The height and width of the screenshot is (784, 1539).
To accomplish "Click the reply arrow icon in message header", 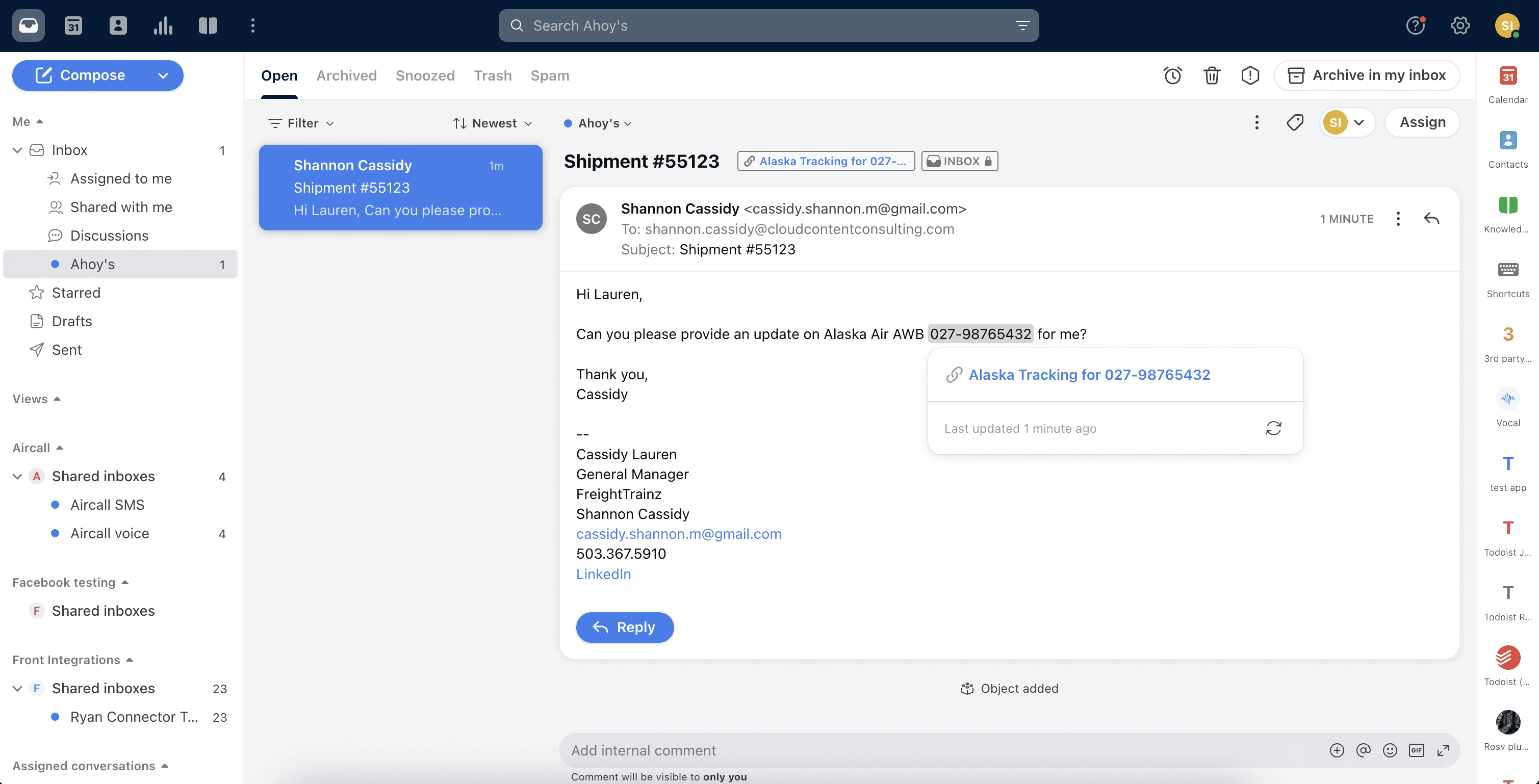I will point(1431,219).
